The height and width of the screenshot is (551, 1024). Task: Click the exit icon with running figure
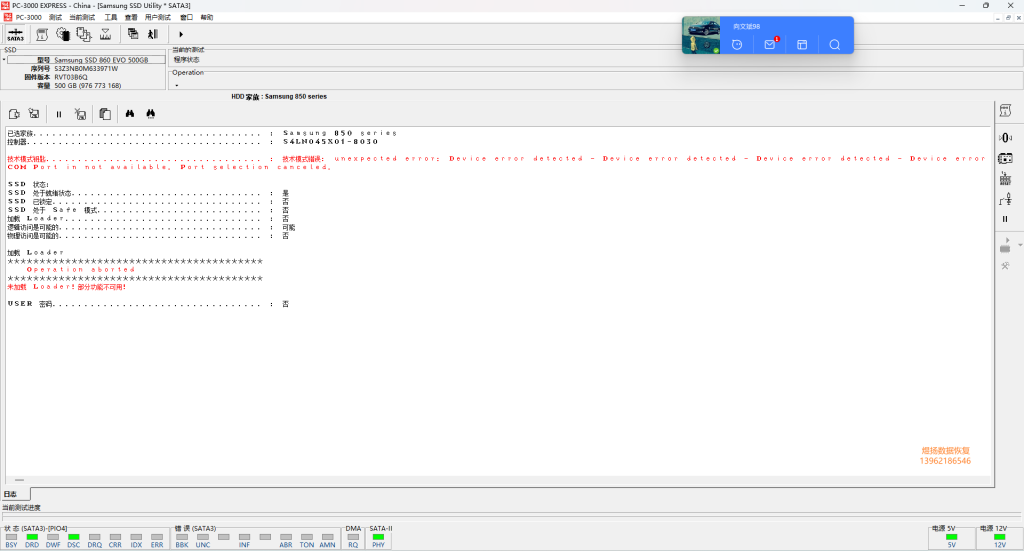click(153, 34)
